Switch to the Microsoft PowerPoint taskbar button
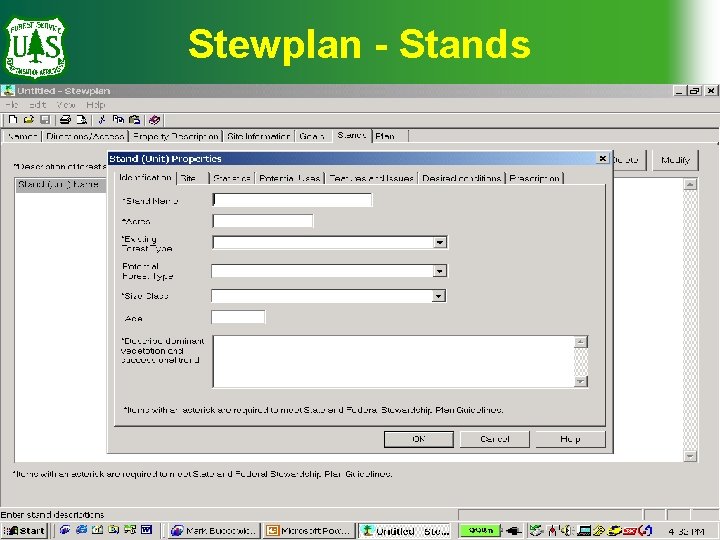 pos(309,531)
